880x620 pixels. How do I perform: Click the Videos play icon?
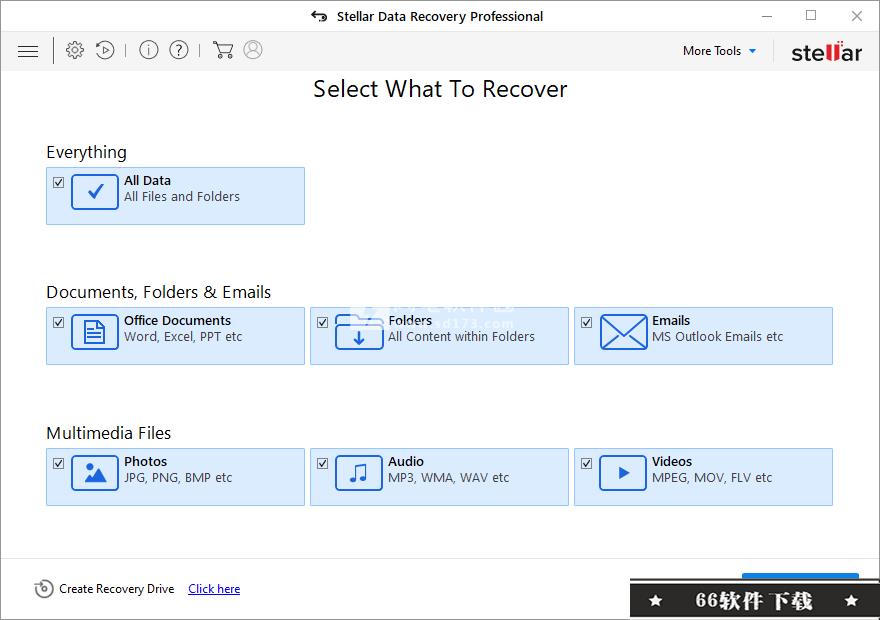[x=623, y=473]
